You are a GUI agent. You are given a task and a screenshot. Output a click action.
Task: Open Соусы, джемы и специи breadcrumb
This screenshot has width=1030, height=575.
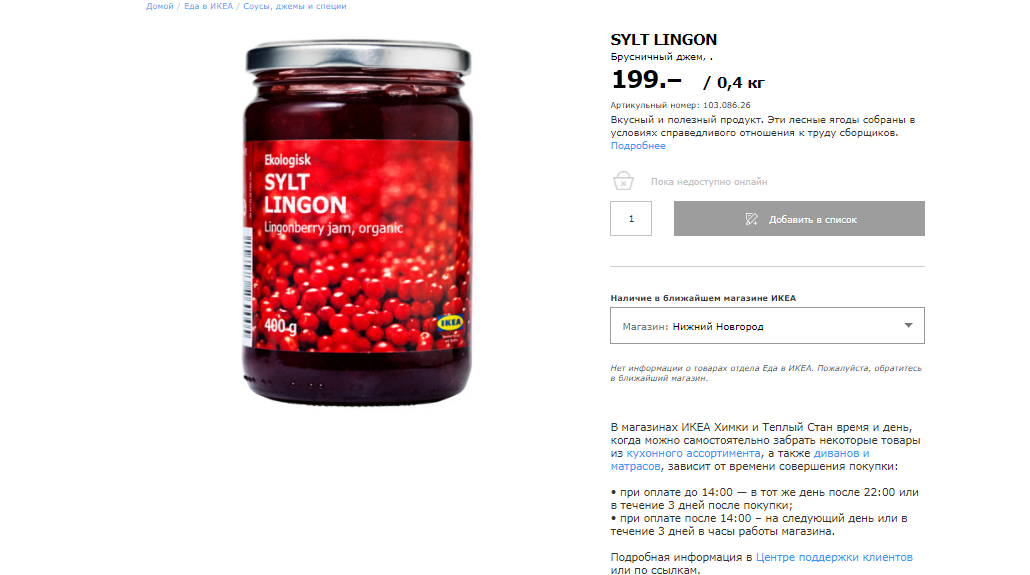(295, 6)
